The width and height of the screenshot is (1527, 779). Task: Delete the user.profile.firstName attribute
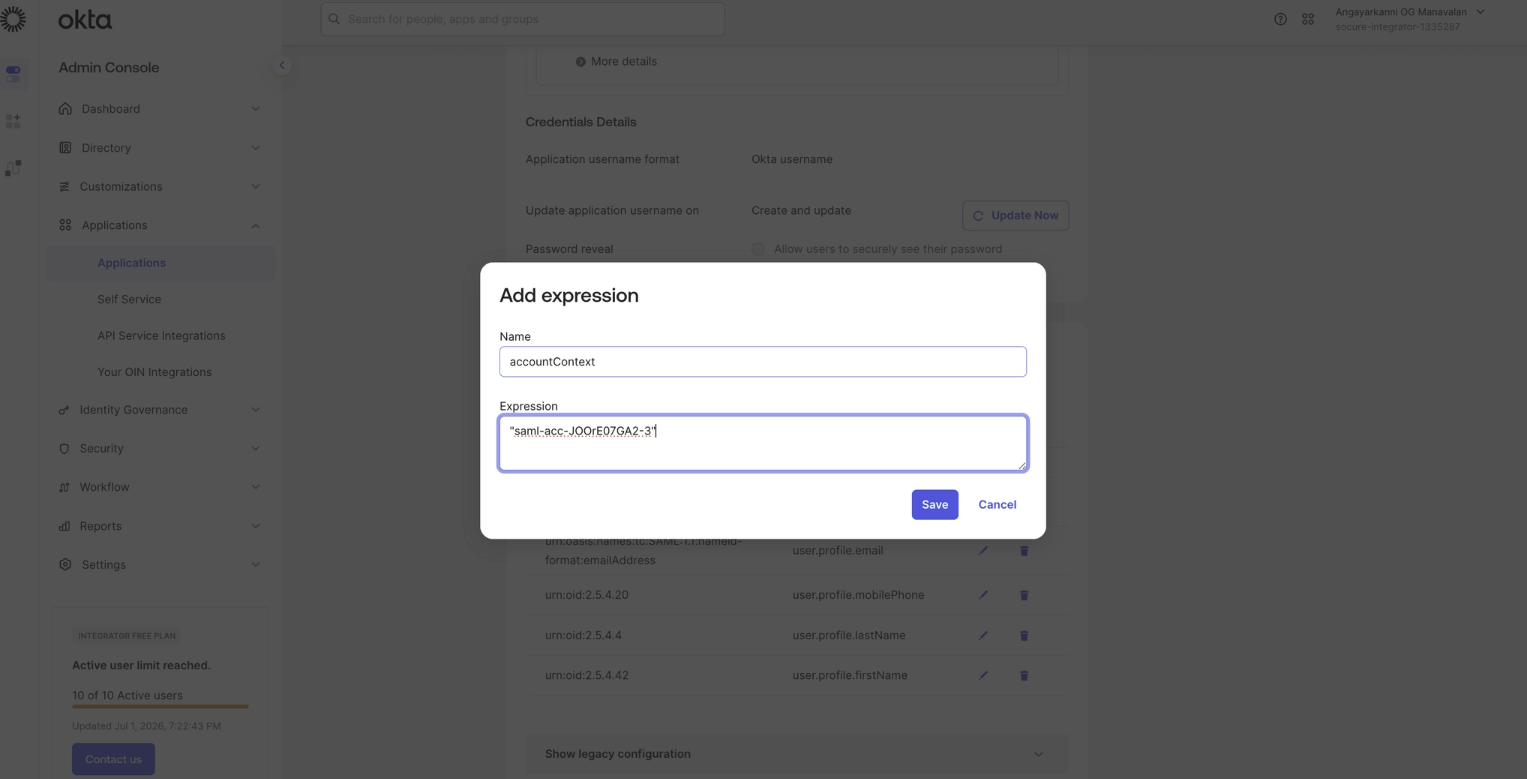pyautogui.click(x=1024, y=675)
